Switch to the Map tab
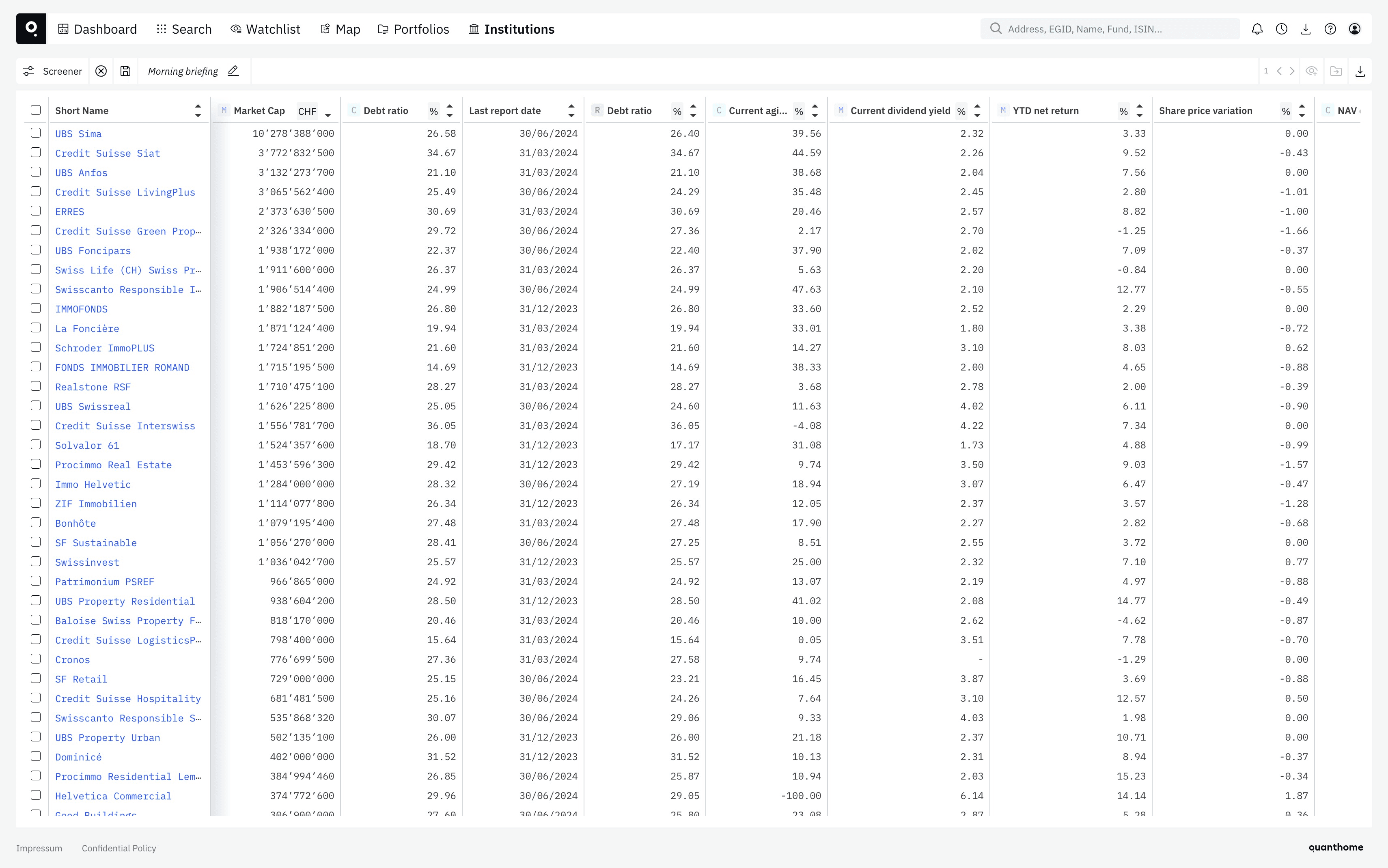The height and width of the screenshot is (868, 1388). pos(341,29)
